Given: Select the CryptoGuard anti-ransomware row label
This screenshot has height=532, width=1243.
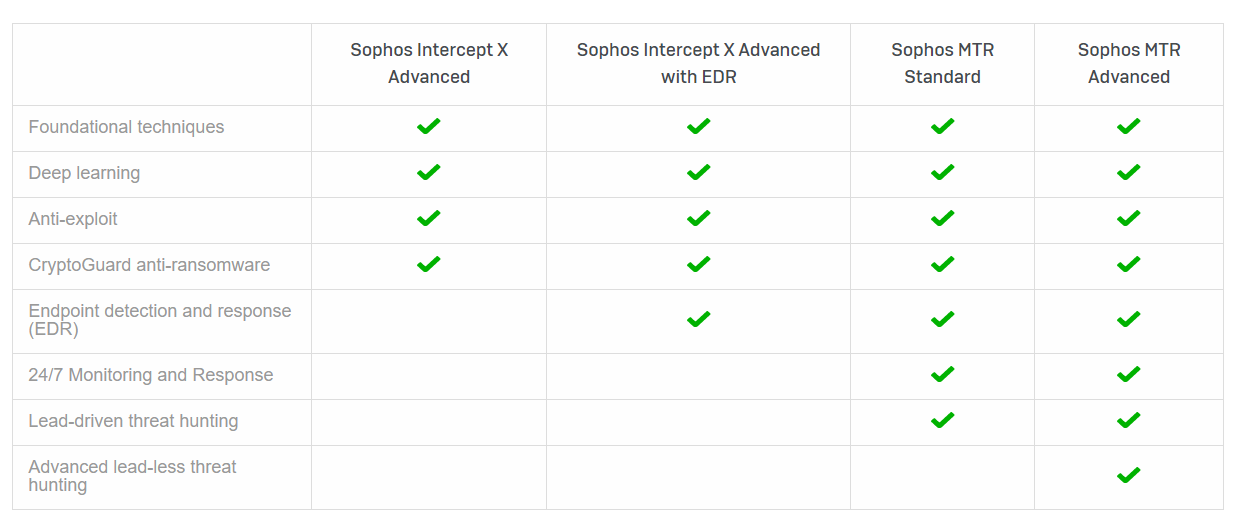Looking at the screenshot, I should (x=149, y=265).
